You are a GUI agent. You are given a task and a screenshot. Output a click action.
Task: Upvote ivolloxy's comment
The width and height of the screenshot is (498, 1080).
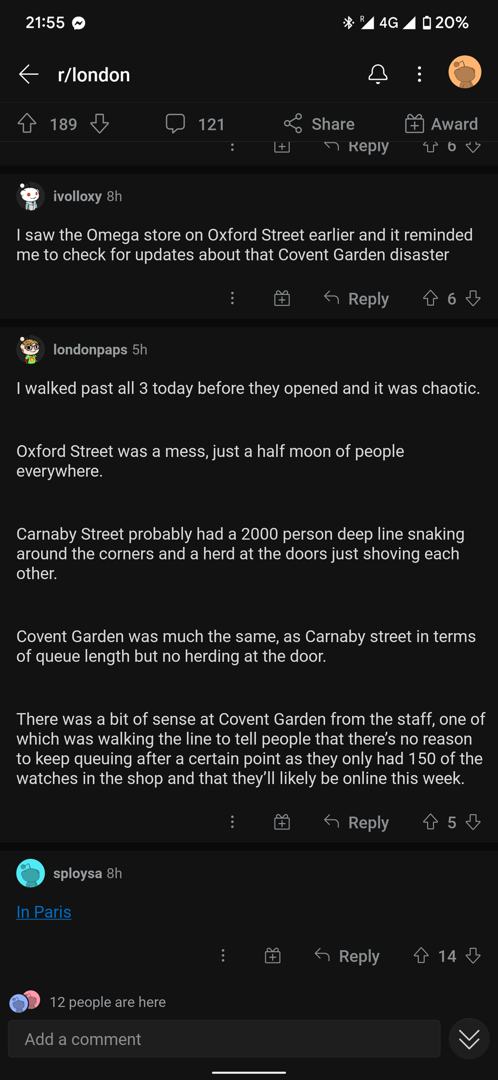431,298
